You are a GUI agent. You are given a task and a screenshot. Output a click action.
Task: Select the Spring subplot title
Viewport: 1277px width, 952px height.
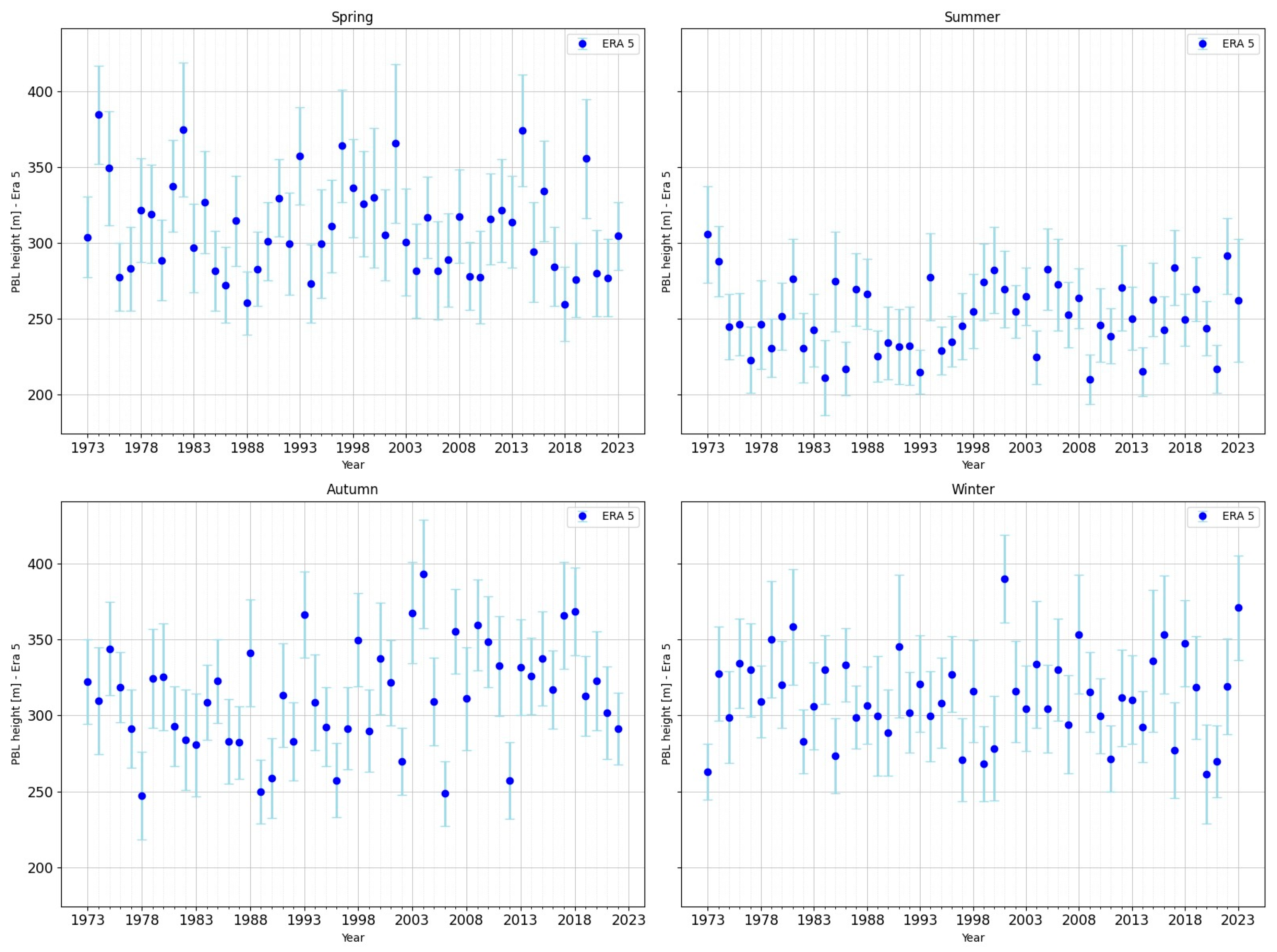(352, 17)
